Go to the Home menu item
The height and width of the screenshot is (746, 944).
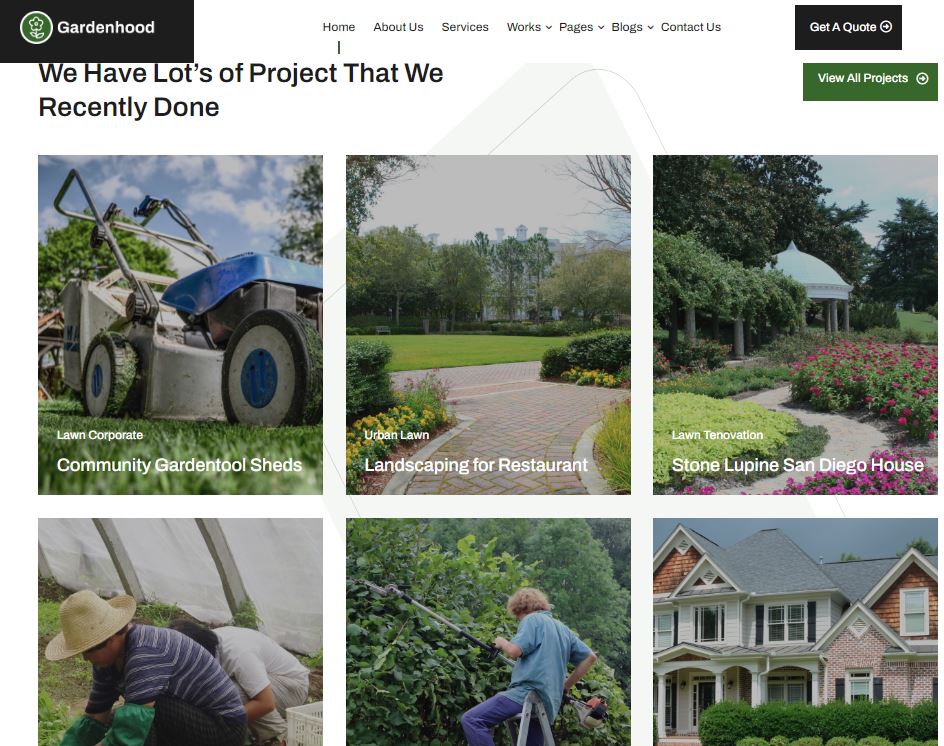(x=338, y=27)
